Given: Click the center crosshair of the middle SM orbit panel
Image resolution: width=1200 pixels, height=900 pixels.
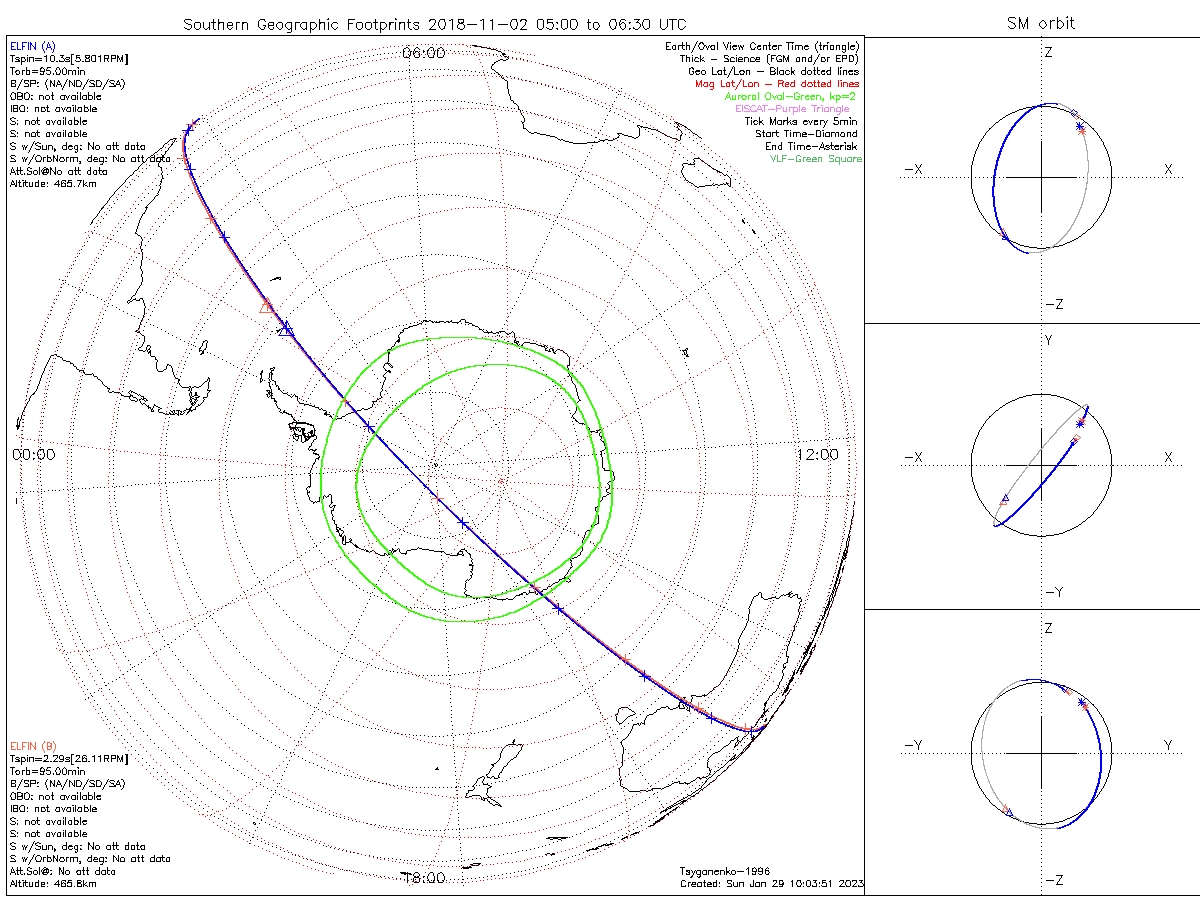Looking at the screenshot, I should [1041, 465].
